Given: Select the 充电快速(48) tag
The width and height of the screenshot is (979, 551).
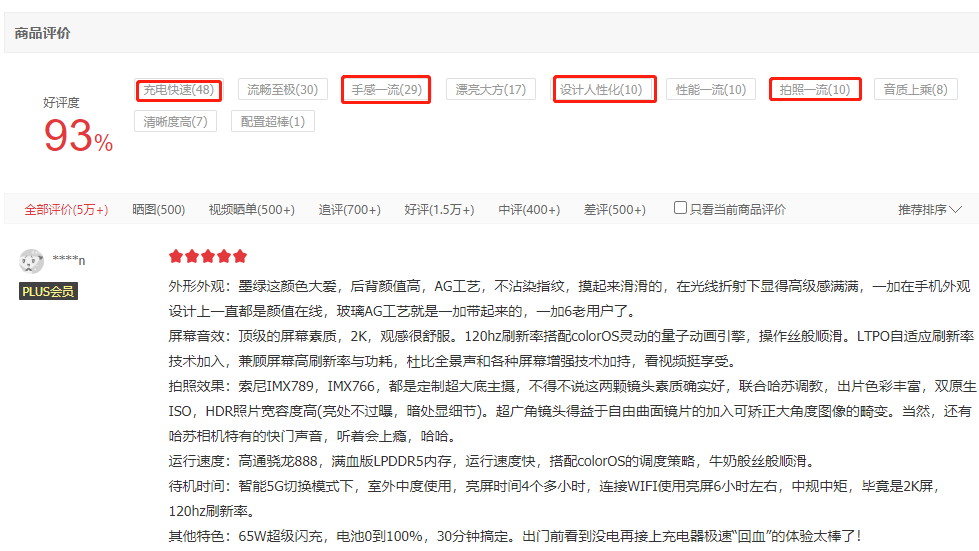Looking at the screenshot, I should [179, 90].
